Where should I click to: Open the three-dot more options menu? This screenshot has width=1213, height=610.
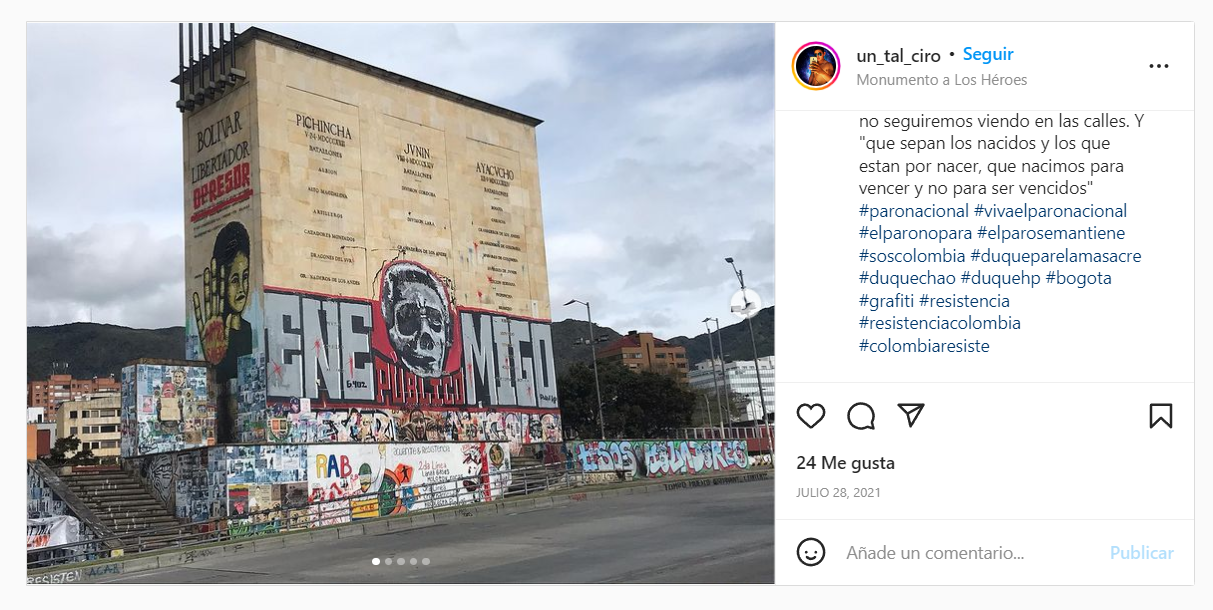point(1159,66)
